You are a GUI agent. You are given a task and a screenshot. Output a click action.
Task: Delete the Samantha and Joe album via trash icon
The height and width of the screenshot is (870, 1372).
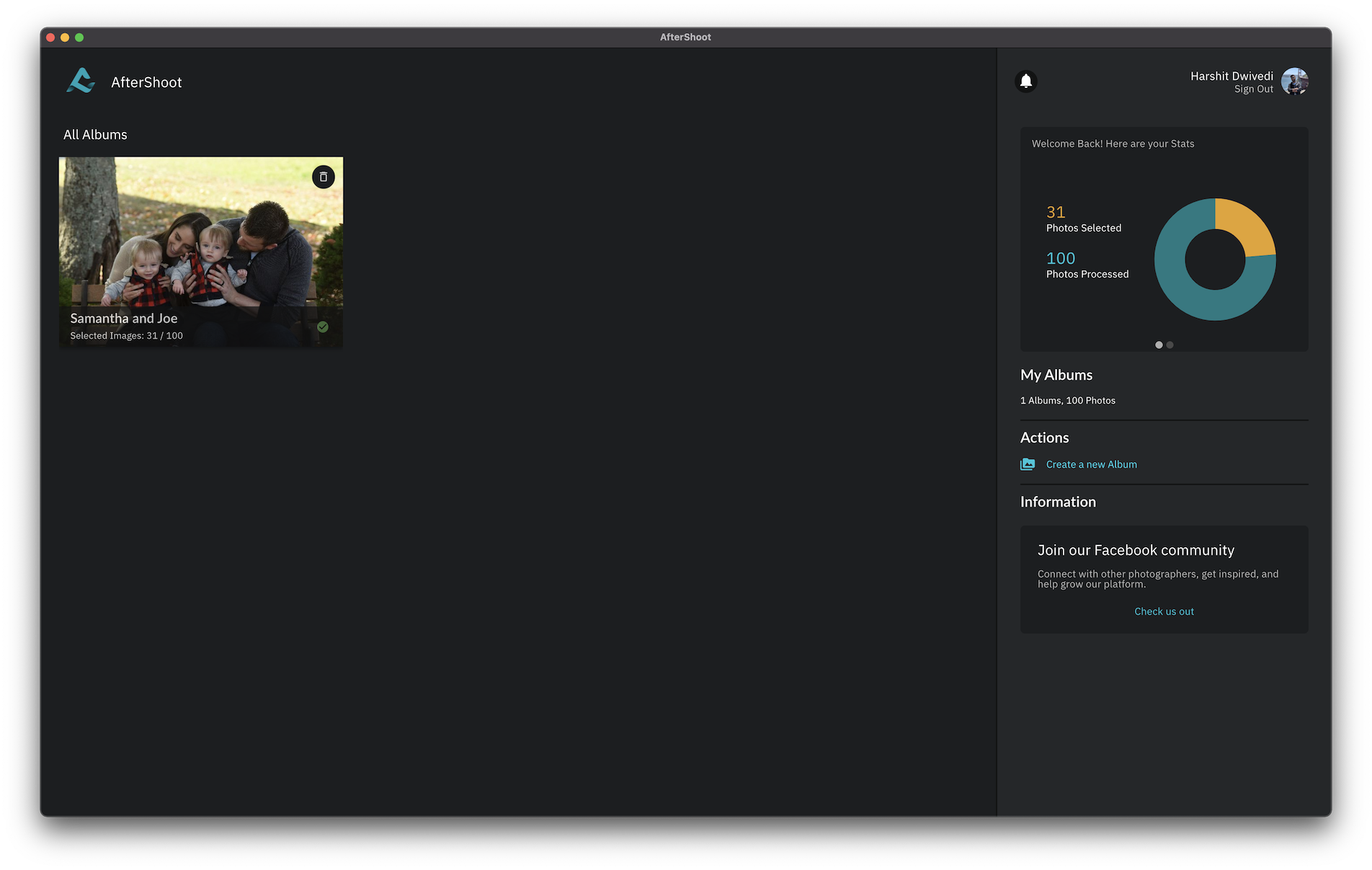point(324,177)
